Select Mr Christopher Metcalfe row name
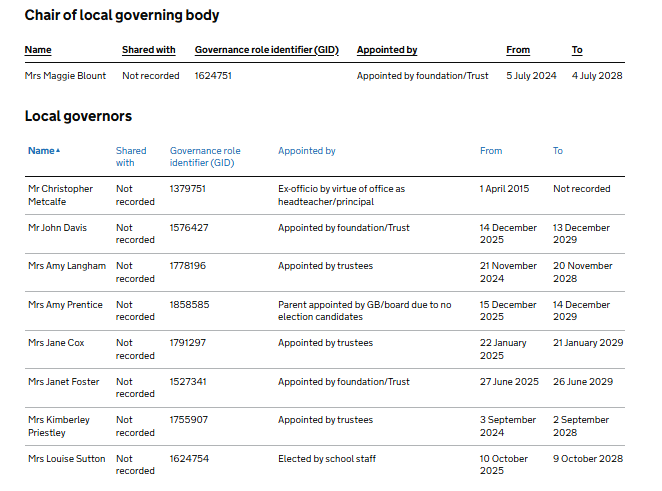 60,195
